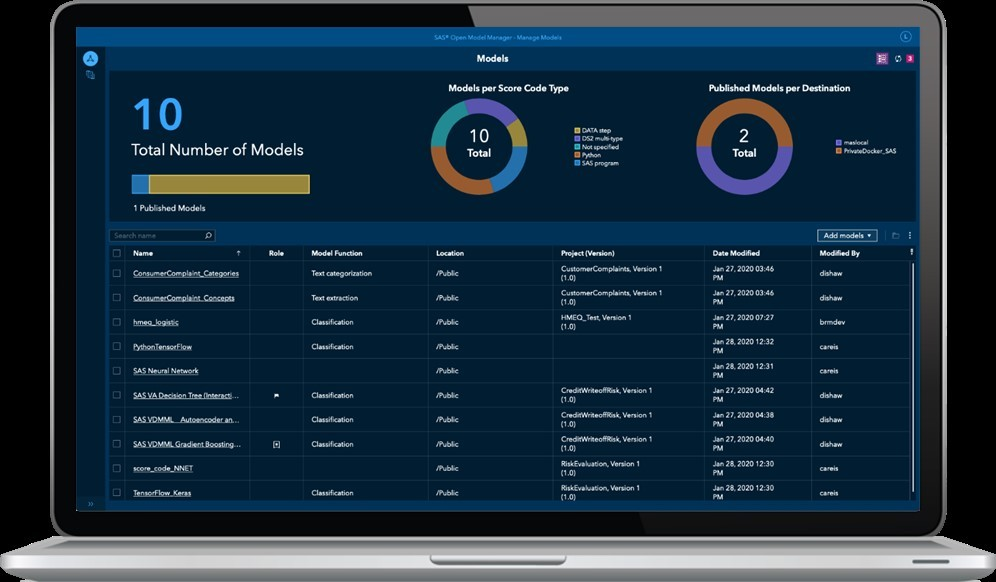Click the gold unpublished segment of the bar
This screenshot has height=582, width=996.
click(x=229, y=184)
